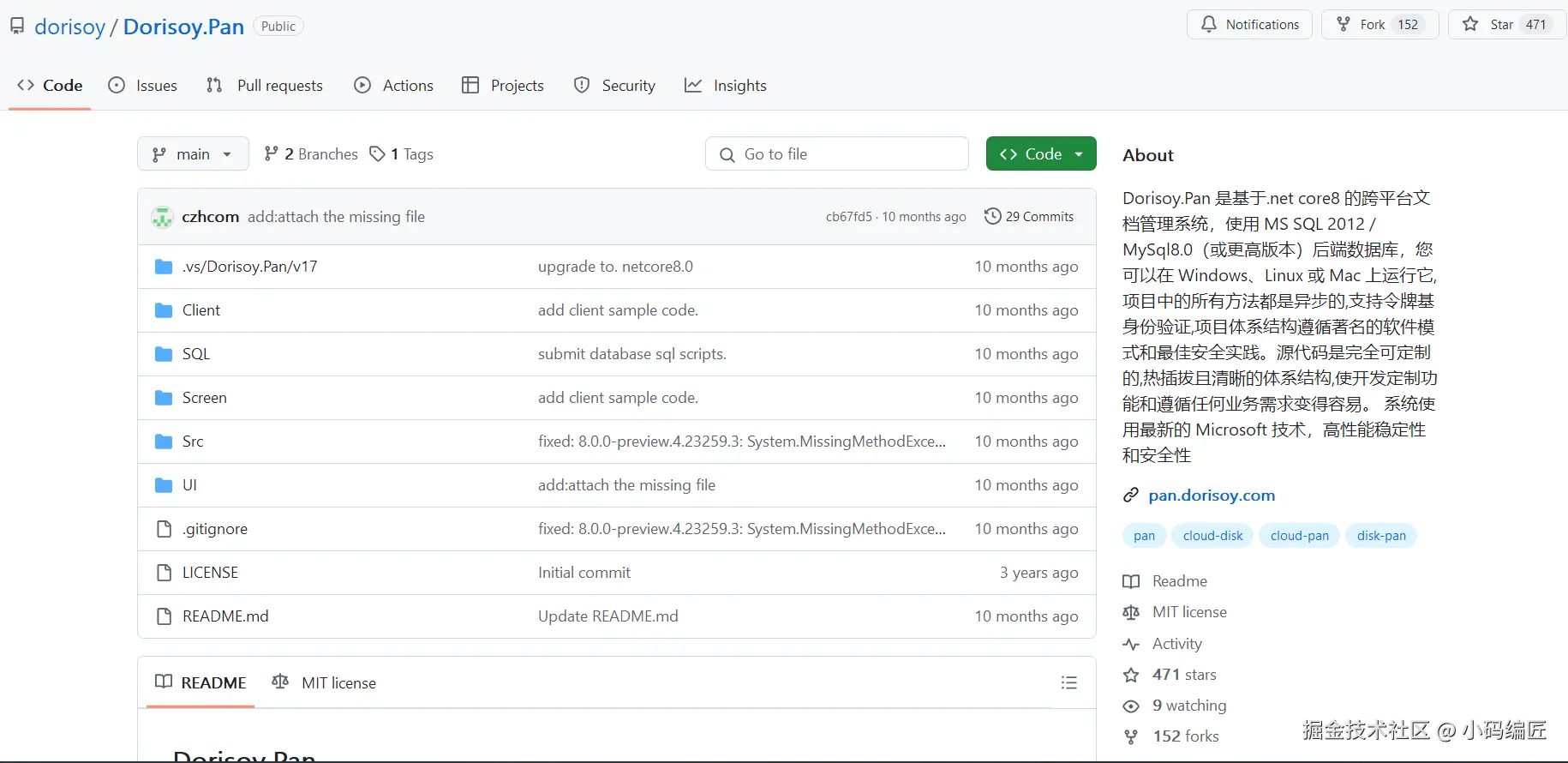Open the Src folder

(x=193, y=442)
